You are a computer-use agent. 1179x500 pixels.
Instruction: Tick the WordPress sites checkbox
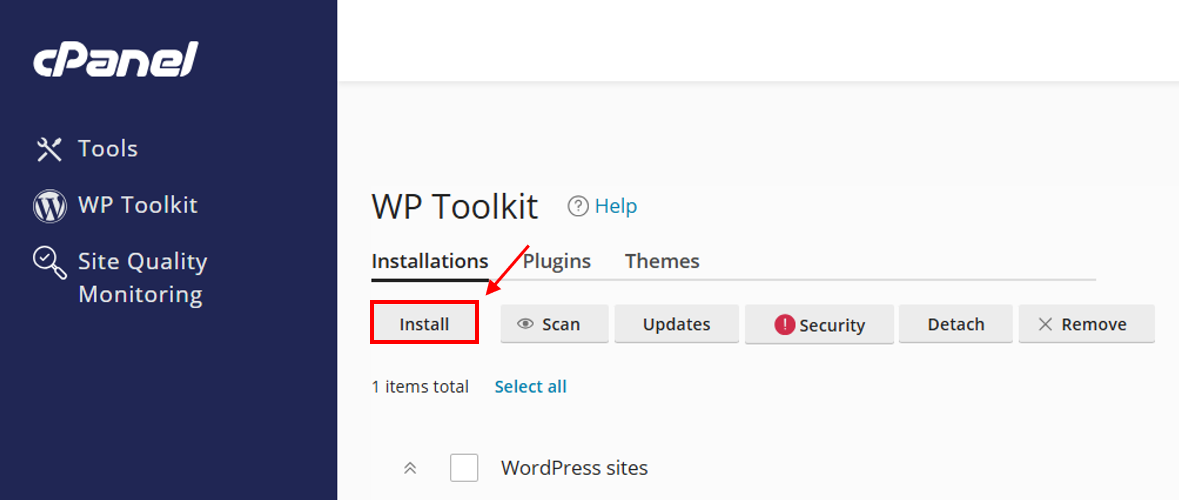click(464, 467)
